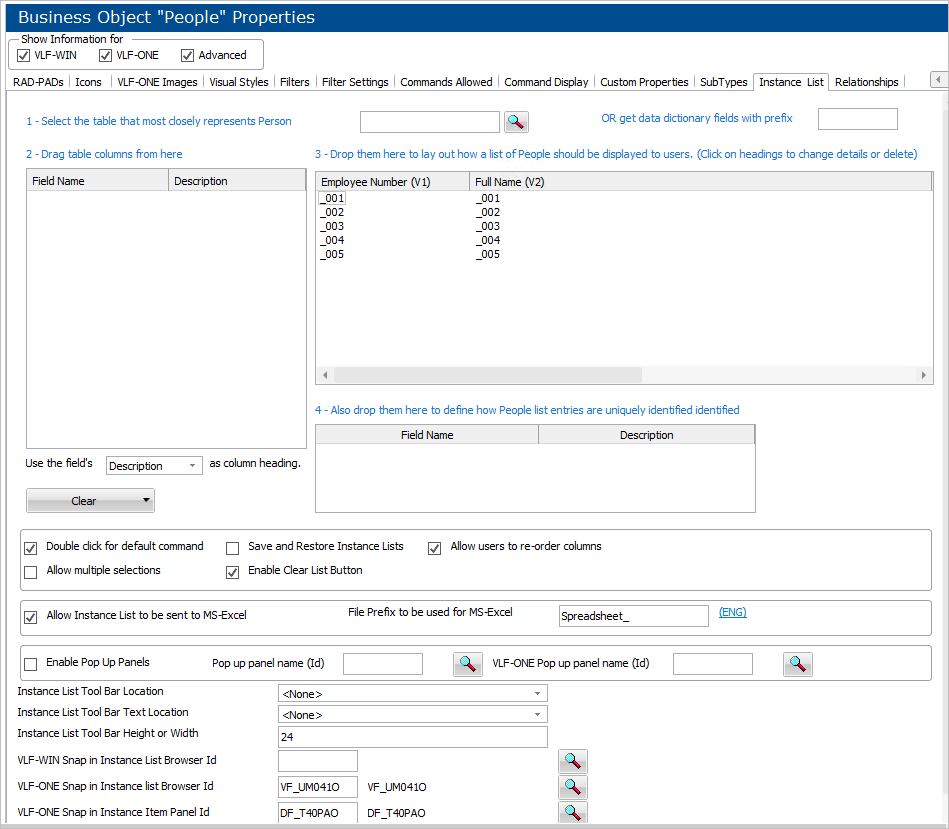Enable Allow multiple selections checkbox
The height and width of the screenshot is (829, 949).
31,571
